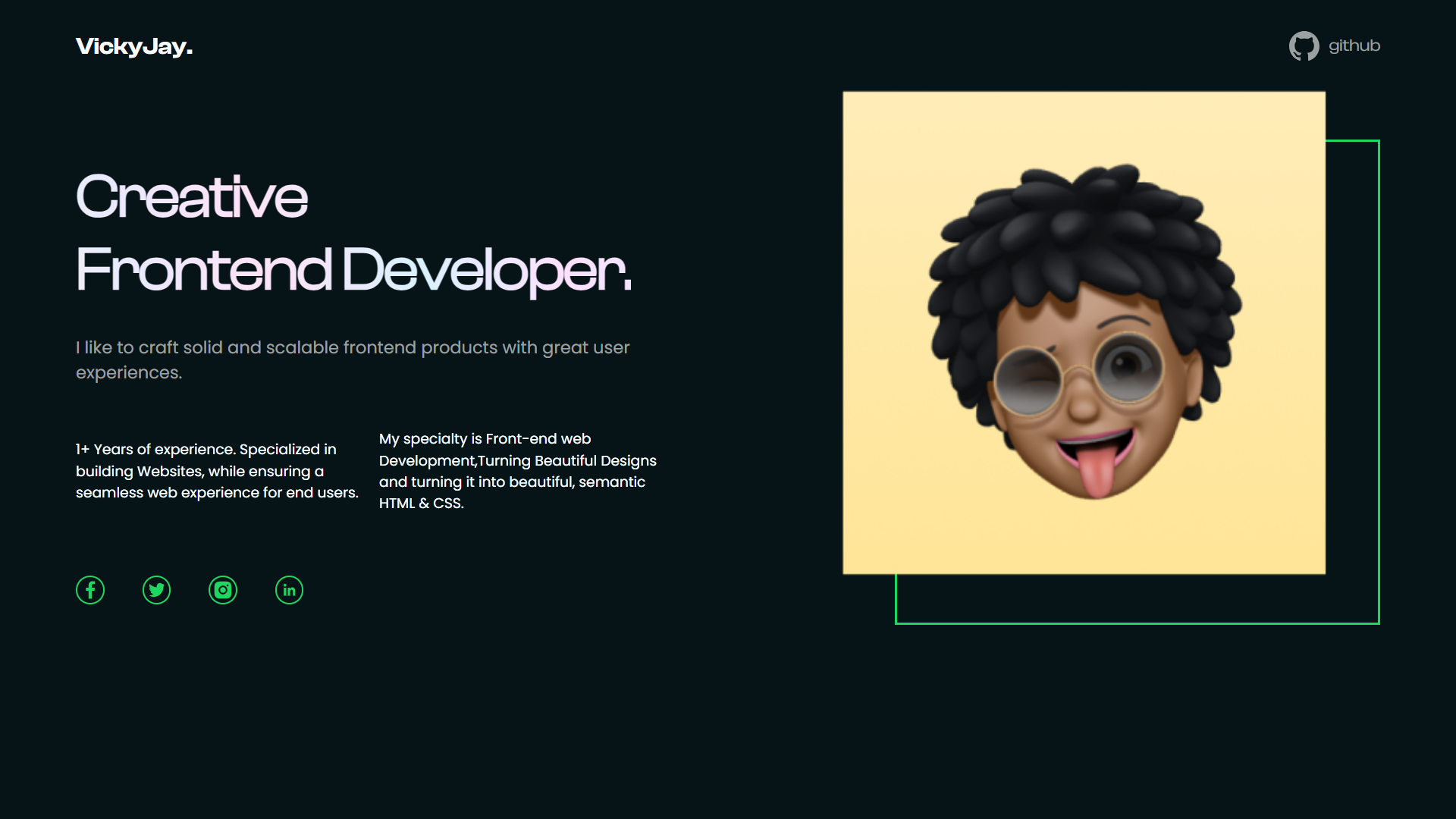Click the HTML & CSS. text
The width and height of the screenshot is (1456, 819).
point(421,504)
